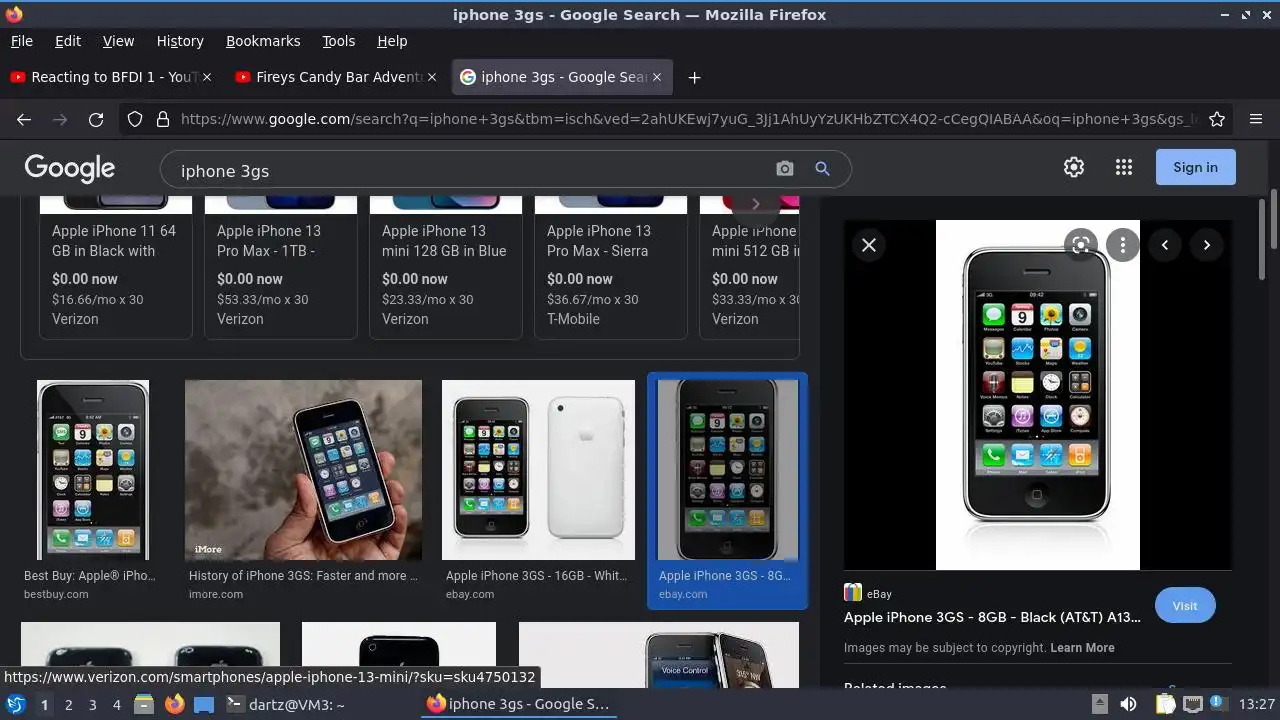Click the search by image camera icon
Viewport: 1280px width, 720px height.
pos(785,169)
